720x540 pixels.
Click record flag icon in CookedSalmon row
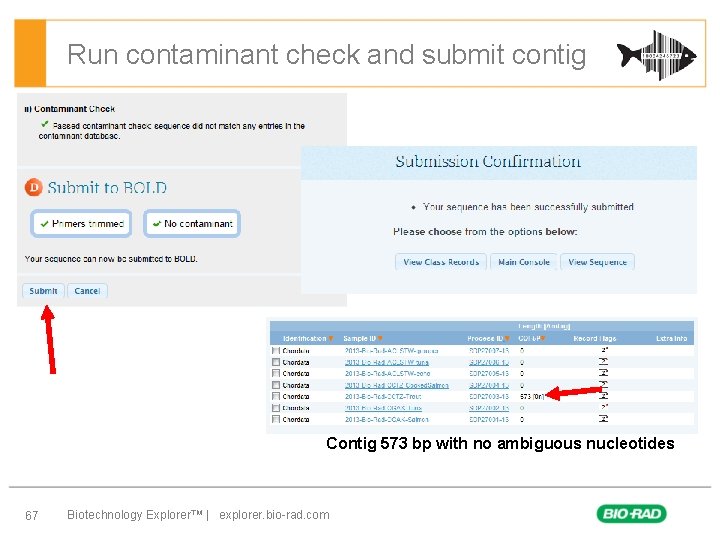pos(604,384)
